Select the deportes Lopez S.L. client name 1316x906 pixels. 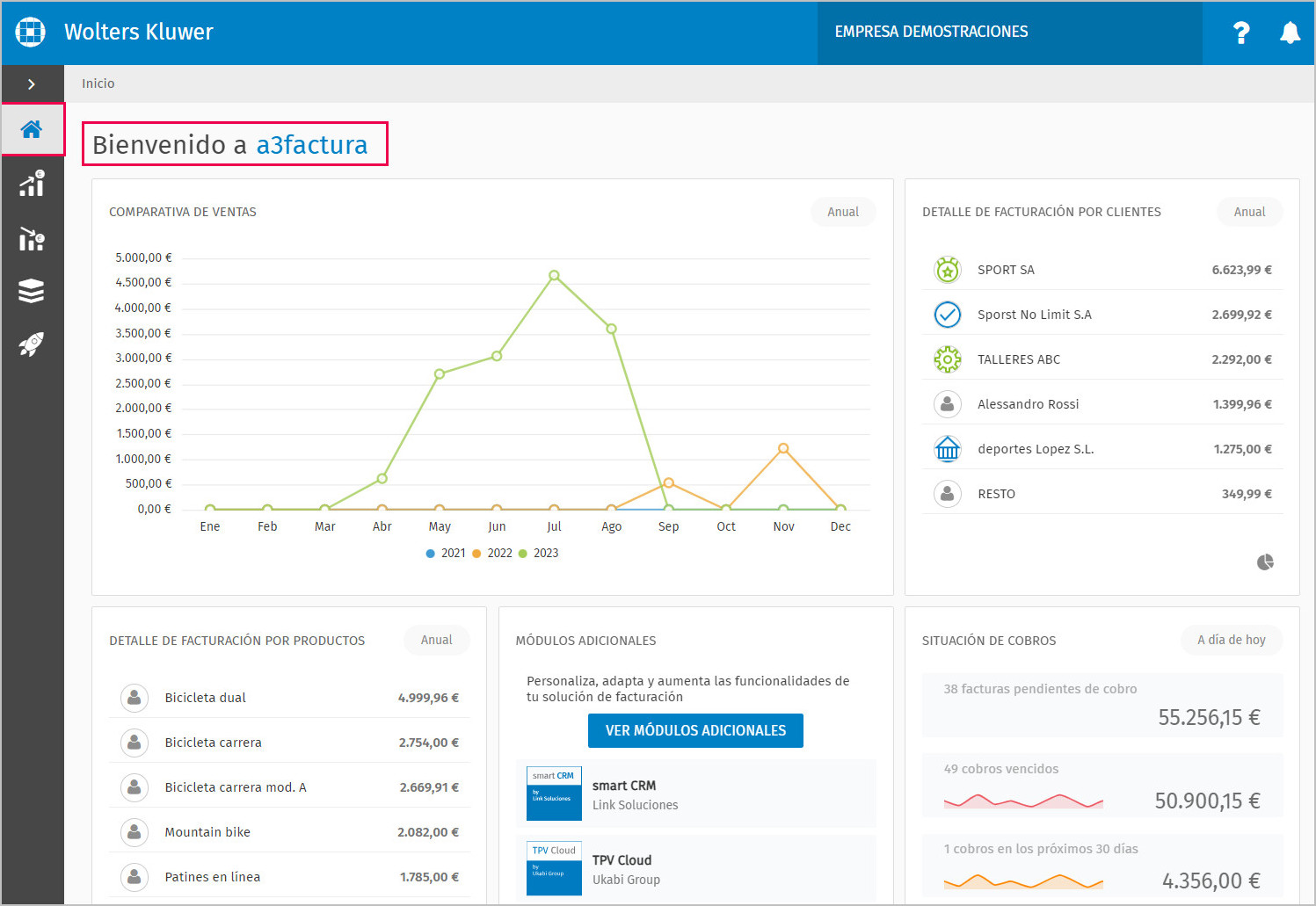click(1036, 449)
